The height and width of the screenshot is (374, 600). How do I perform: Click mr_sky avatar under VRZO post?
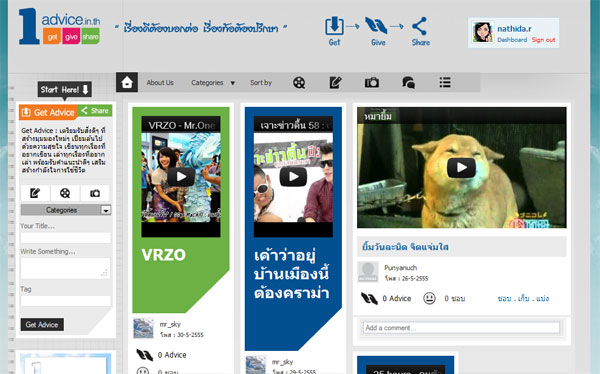(143, 328)
